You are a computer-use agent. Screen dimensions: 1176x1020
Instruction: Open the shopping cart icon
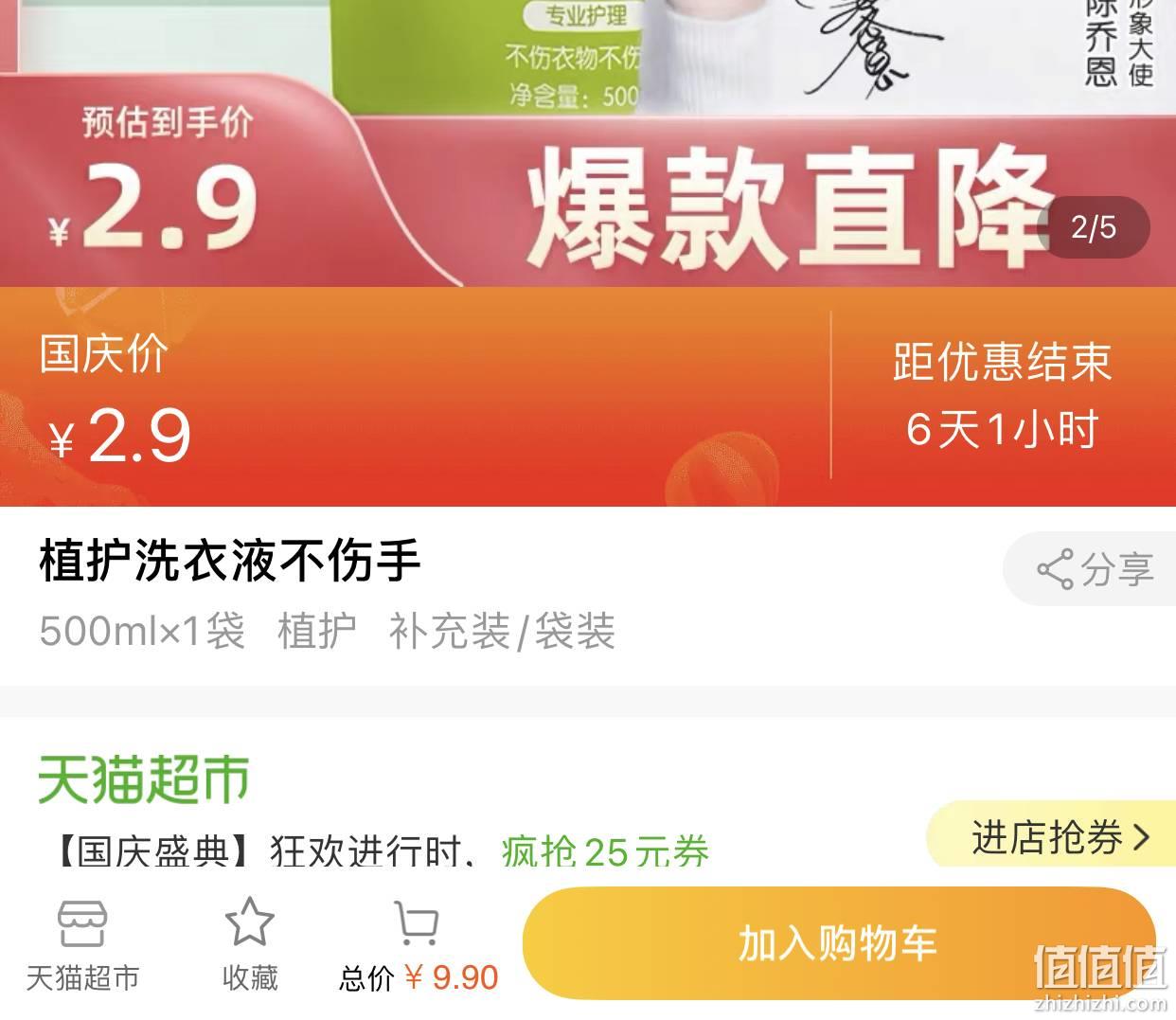click(x=417, y=923)
